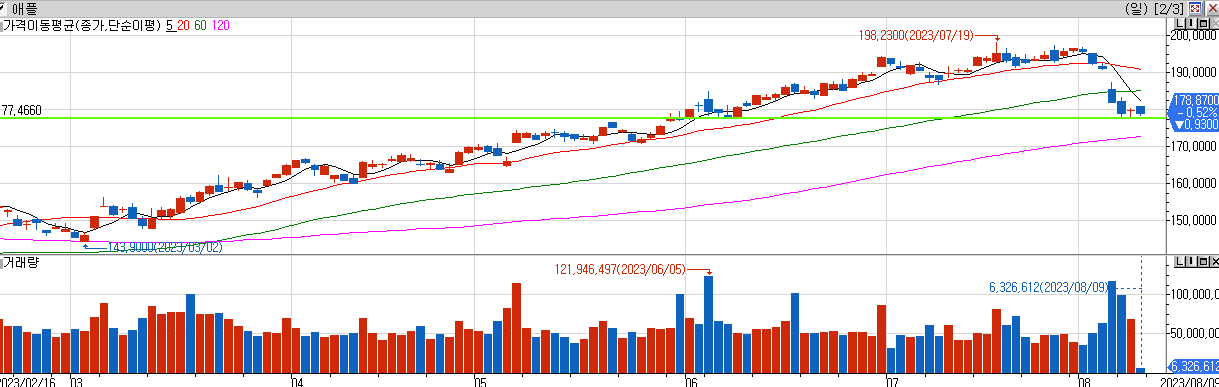
Task: Click the fullscreen expand icon in title bar
Action: point(1194,7)
